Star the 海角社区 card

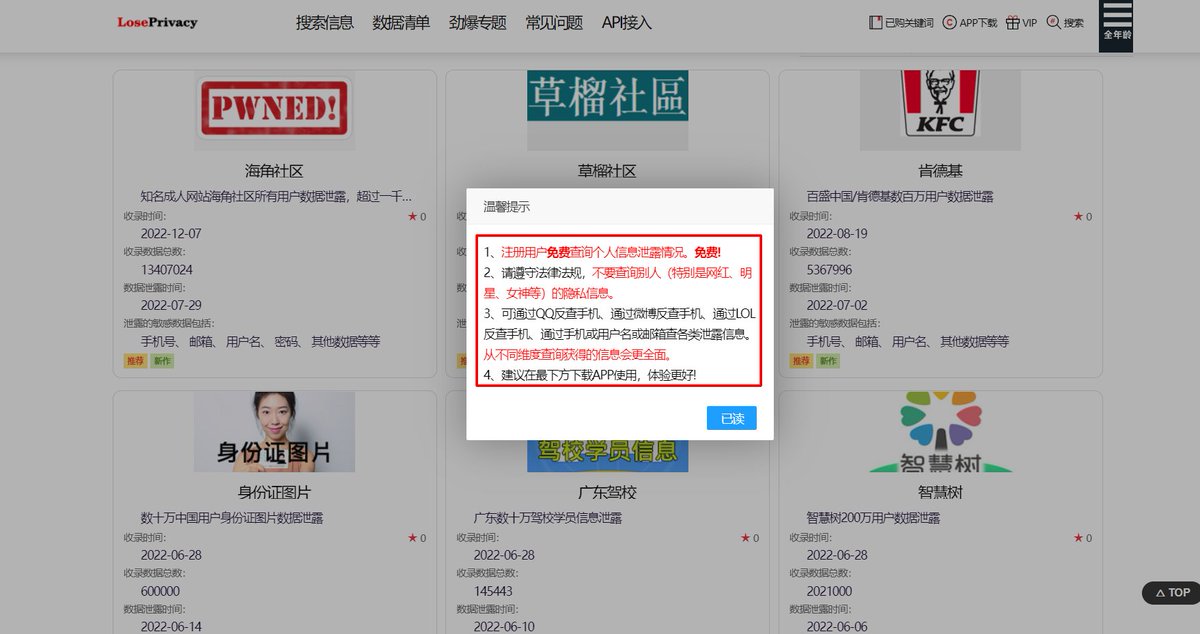coord(412,216)
